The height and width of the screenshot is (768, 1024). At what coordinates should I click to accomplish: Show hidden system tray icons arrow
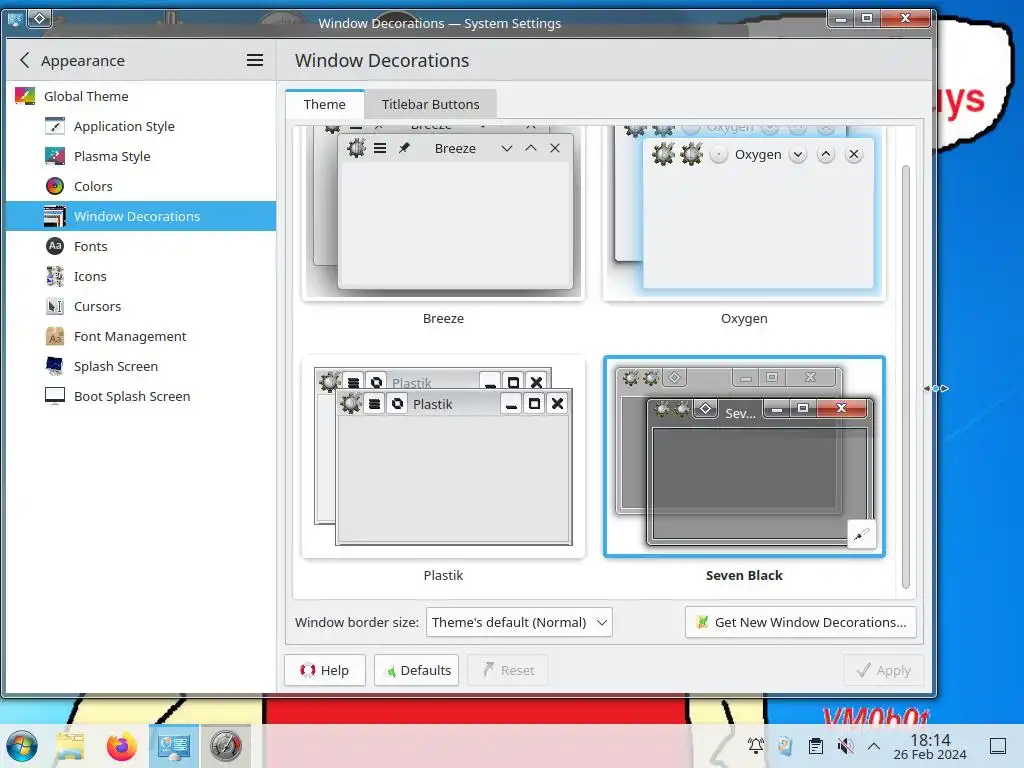pos(874,746)
